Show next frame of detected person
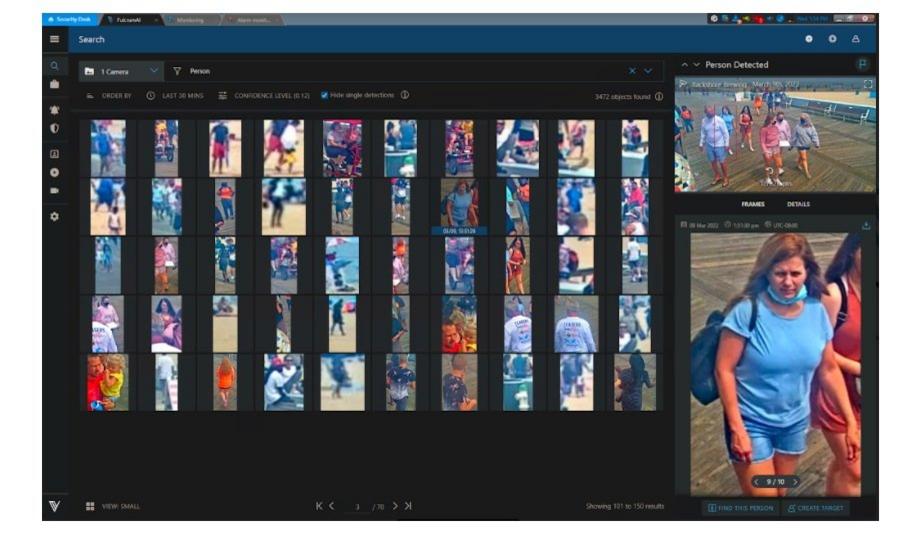 click(x=795, y=482)
